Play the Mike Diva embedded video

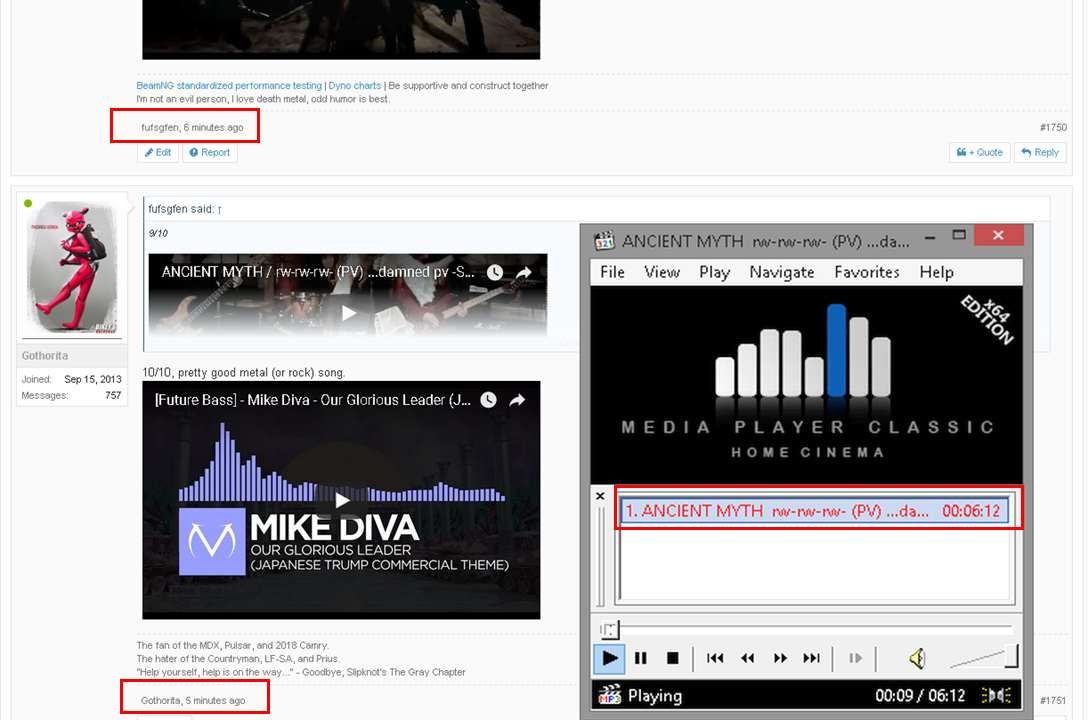pyautogui.click(x=341, y=500)
